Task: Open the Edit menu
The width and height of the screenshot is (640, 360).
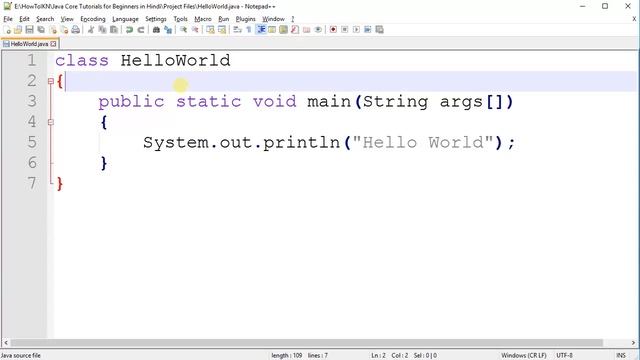Action: pos(24,19)
